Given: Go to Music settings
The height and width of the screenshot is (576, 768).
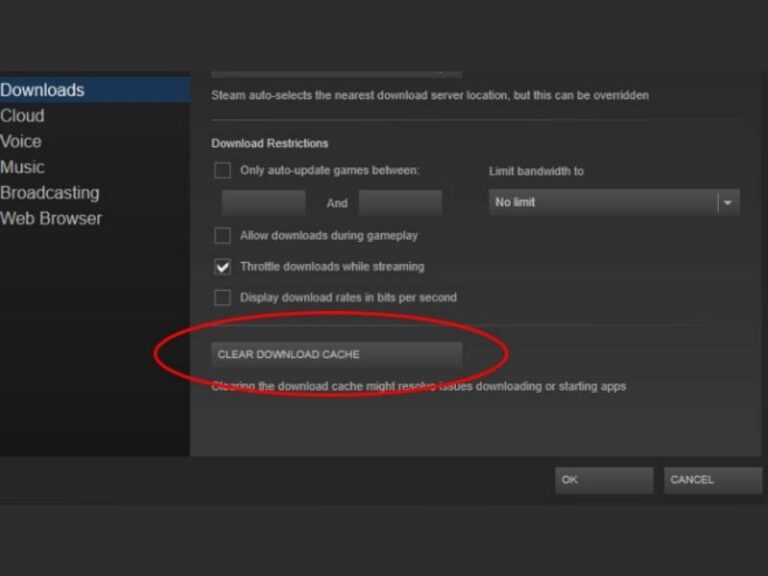Looking at the screenshot, I should (23, 167).
